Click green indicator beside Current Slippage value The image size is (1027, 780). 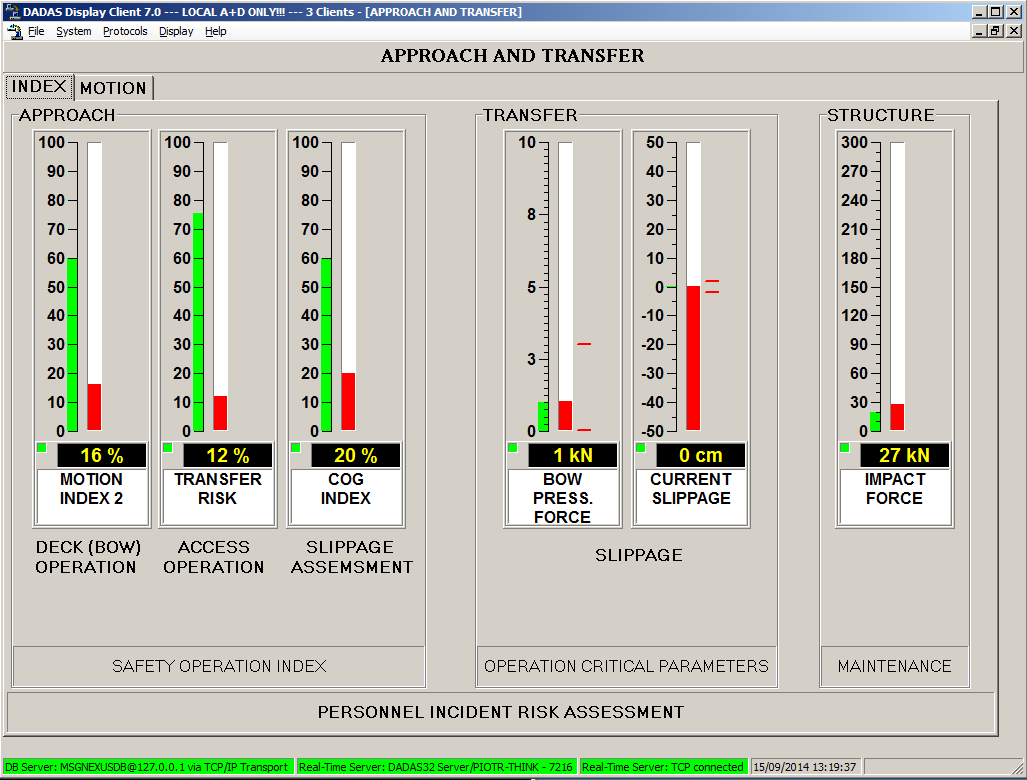640,447
